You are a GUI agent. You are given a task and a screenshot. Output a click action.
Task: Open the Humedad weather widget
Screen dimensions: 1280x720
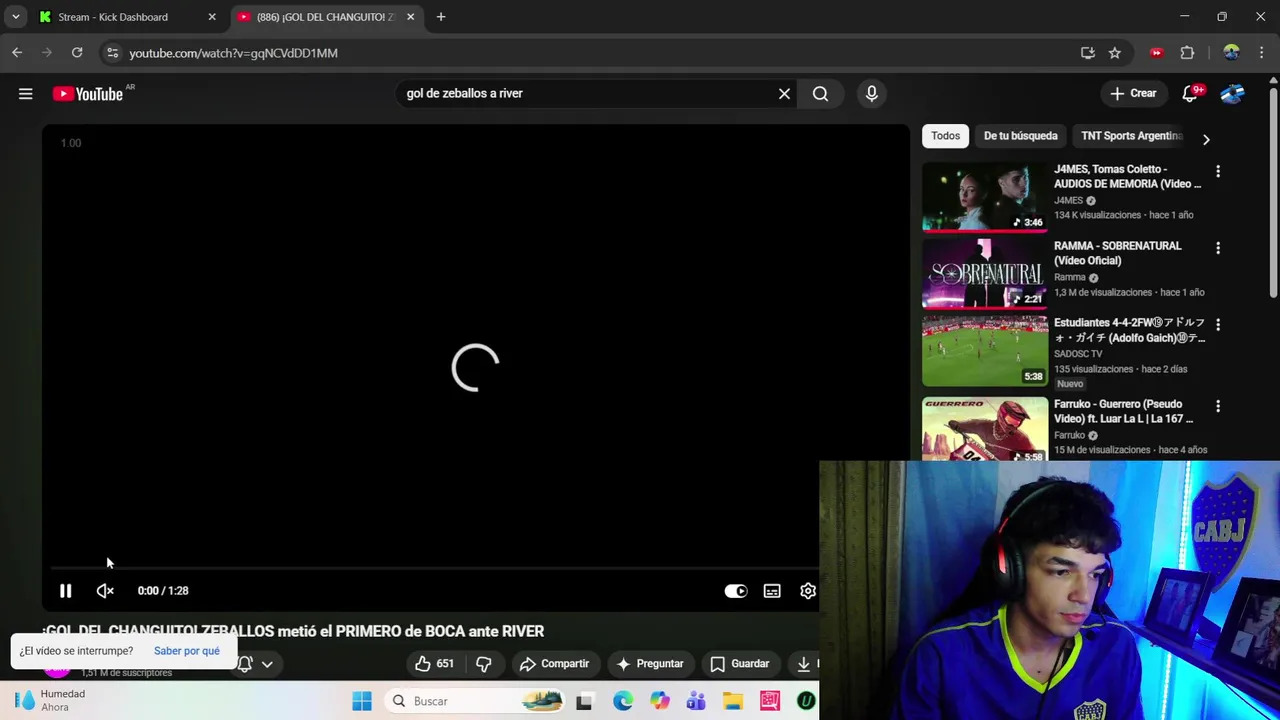52,700
